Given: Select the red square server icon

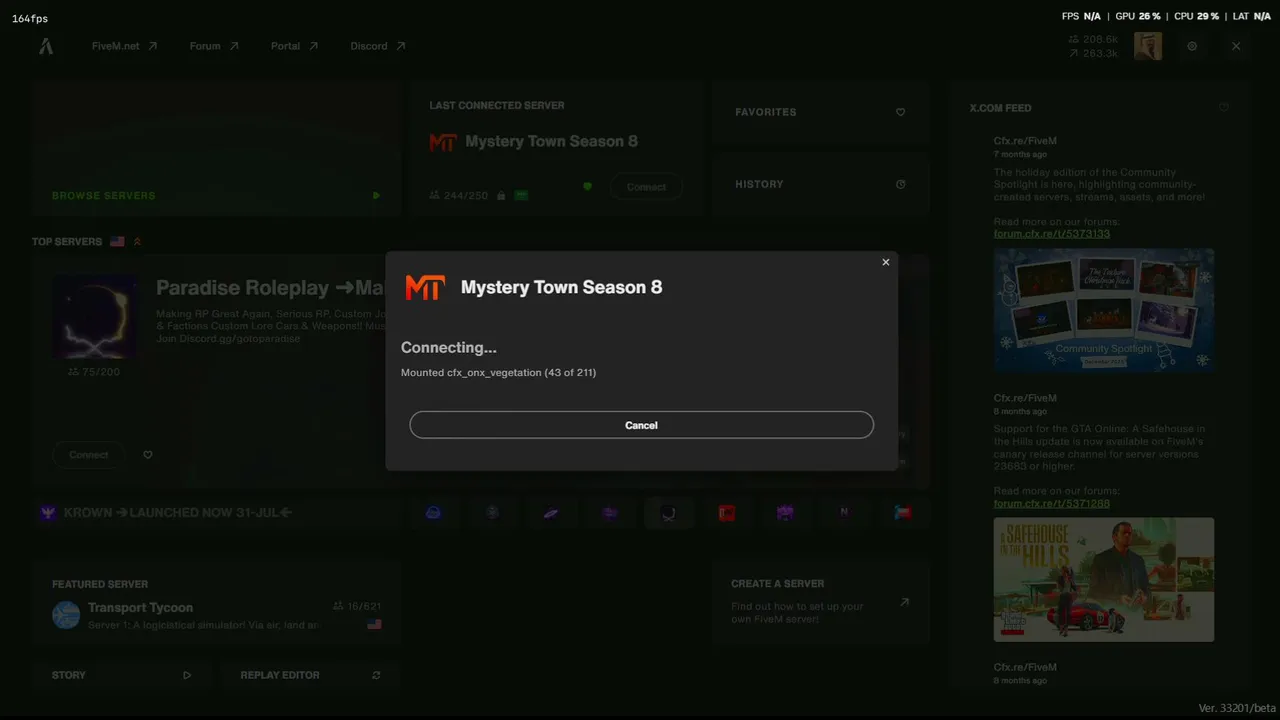Looking at the screenshot, I should click(x=727, y=513).
